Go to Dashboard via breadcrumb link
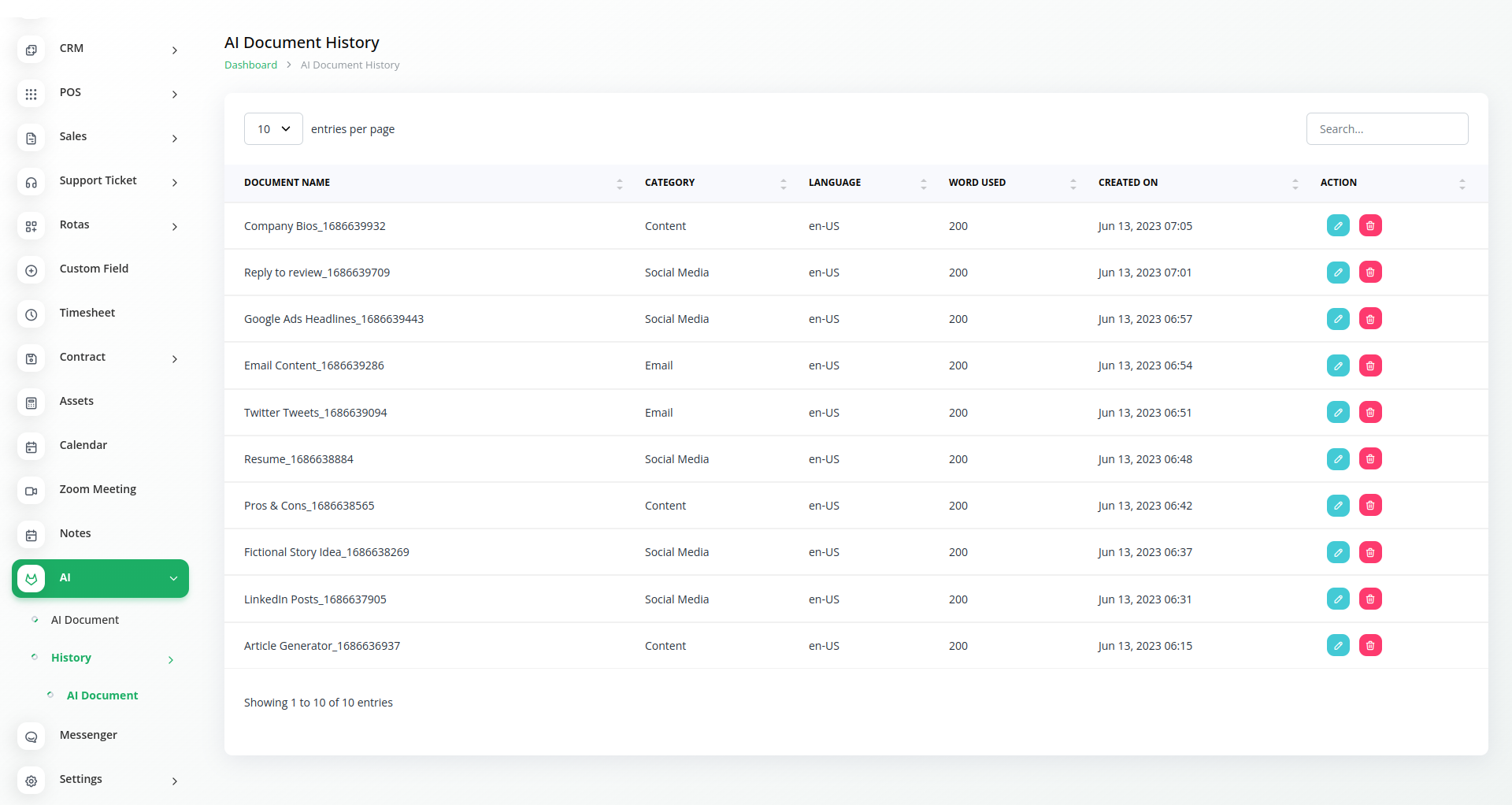Viewport: 1512px width, 805px height. point(250,65)
